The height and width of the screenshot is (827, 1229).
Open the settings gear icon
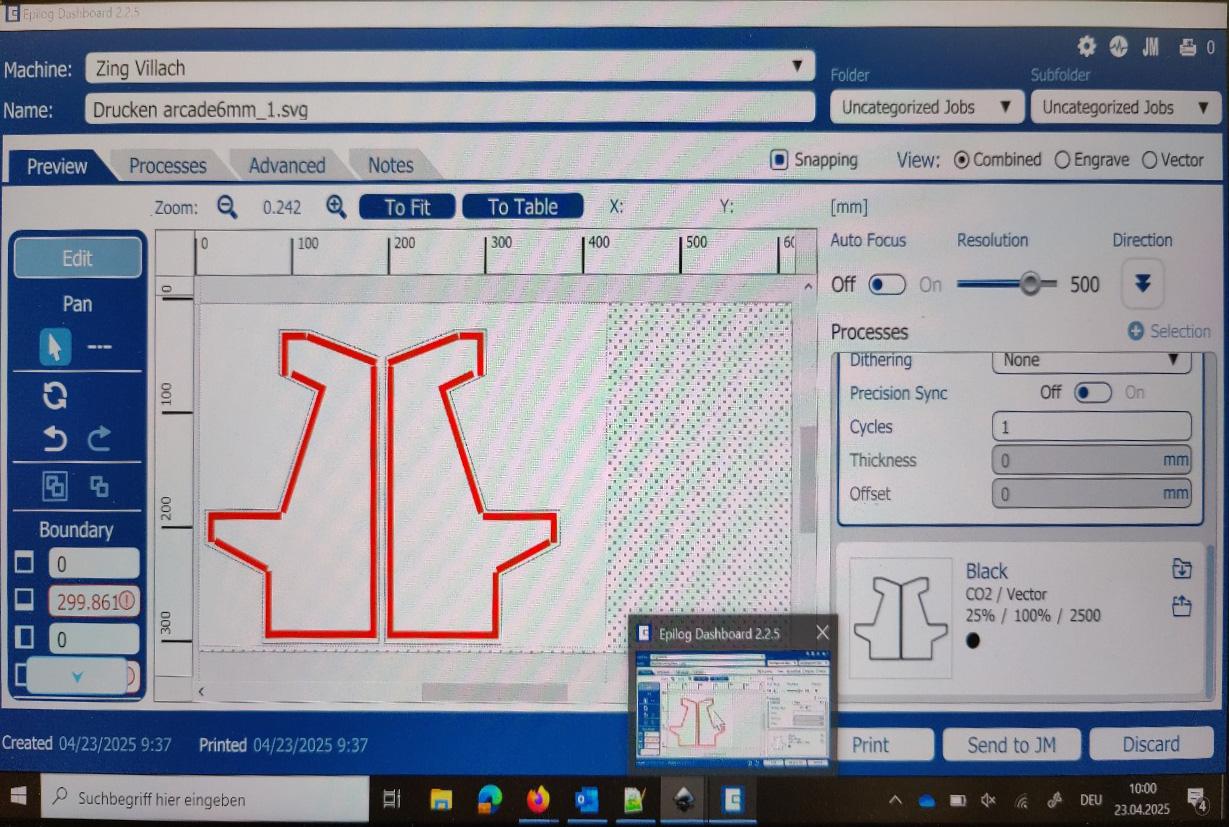tap(1086, 47)
